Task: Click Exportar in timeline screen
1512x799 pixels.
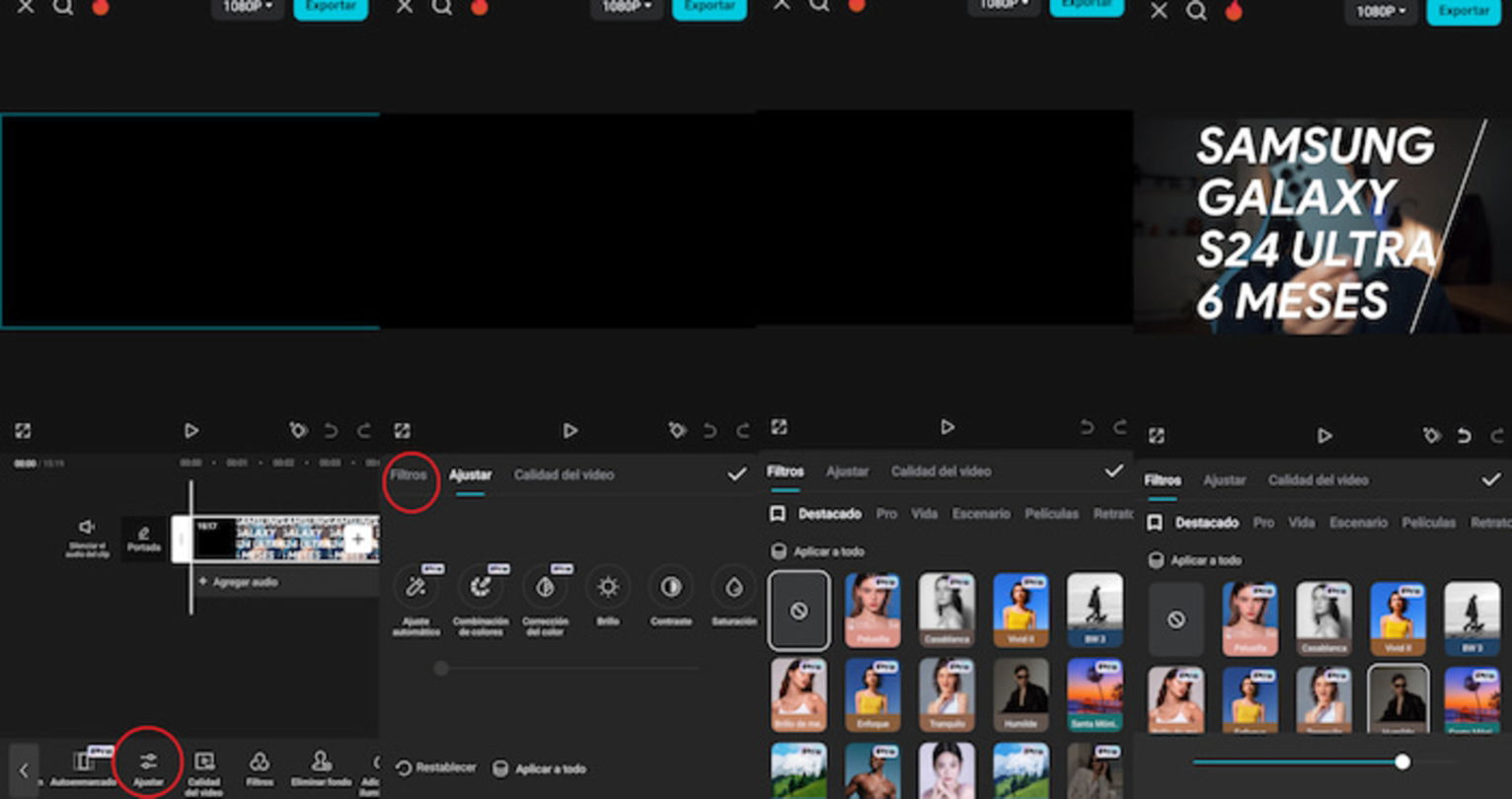Action: 331,7
